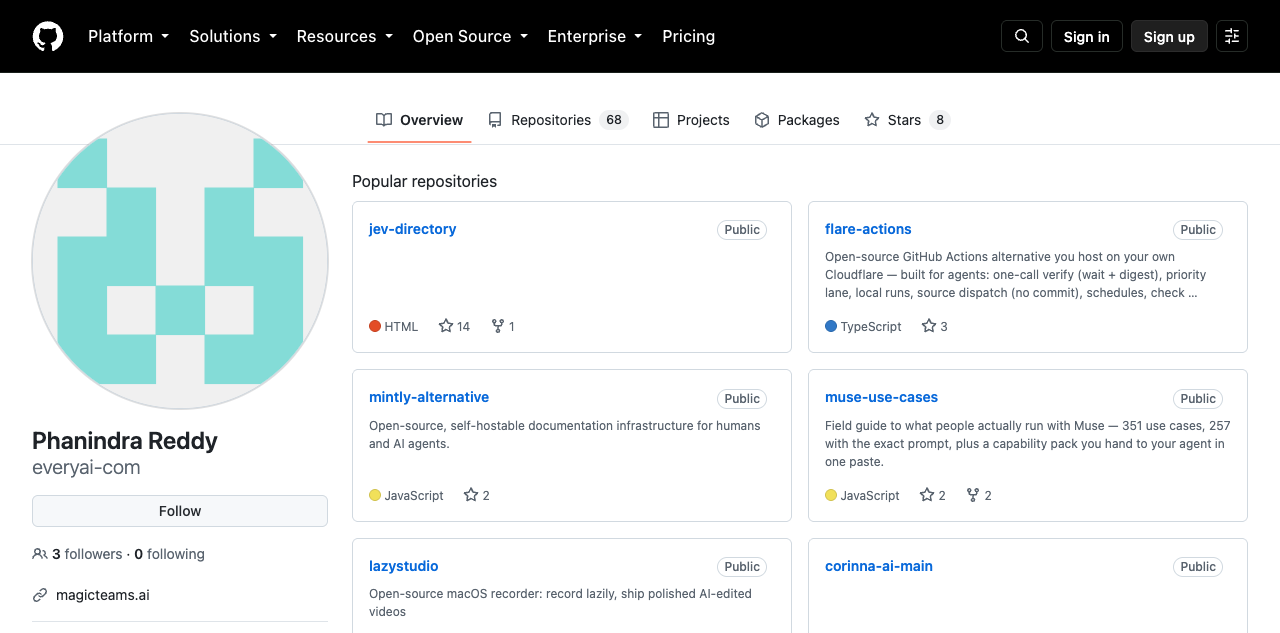Click the Stars count badge 8
This screenshot has height=633, width=1280.
click(939, 120)
